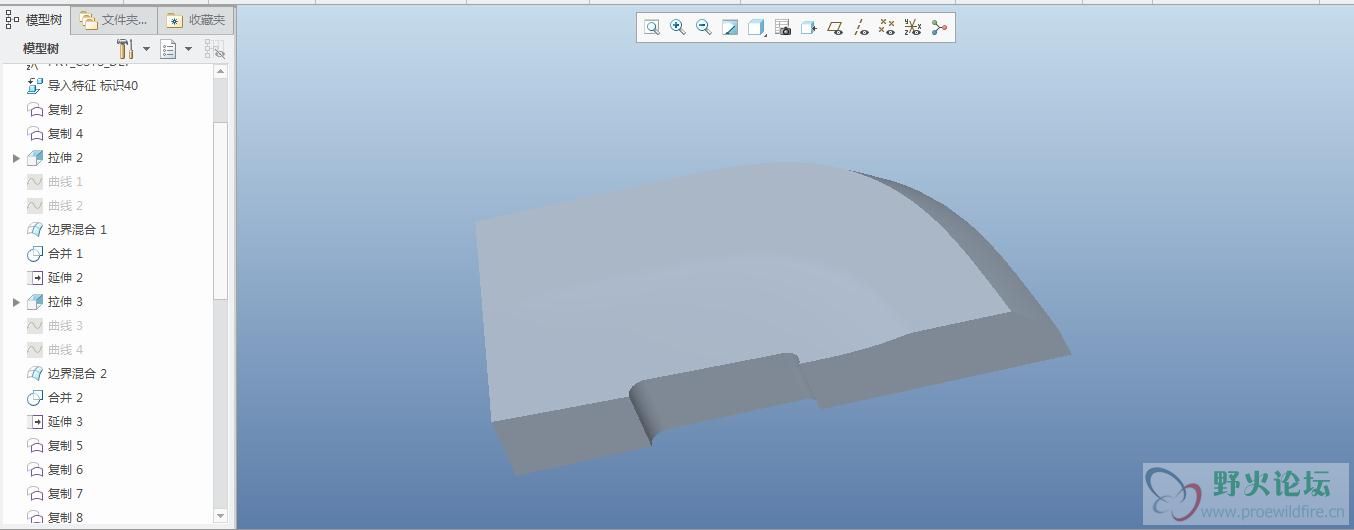This screenshot has height=530, width=1354.
Task: Toggle spin center icon
Action: [939, 28]
